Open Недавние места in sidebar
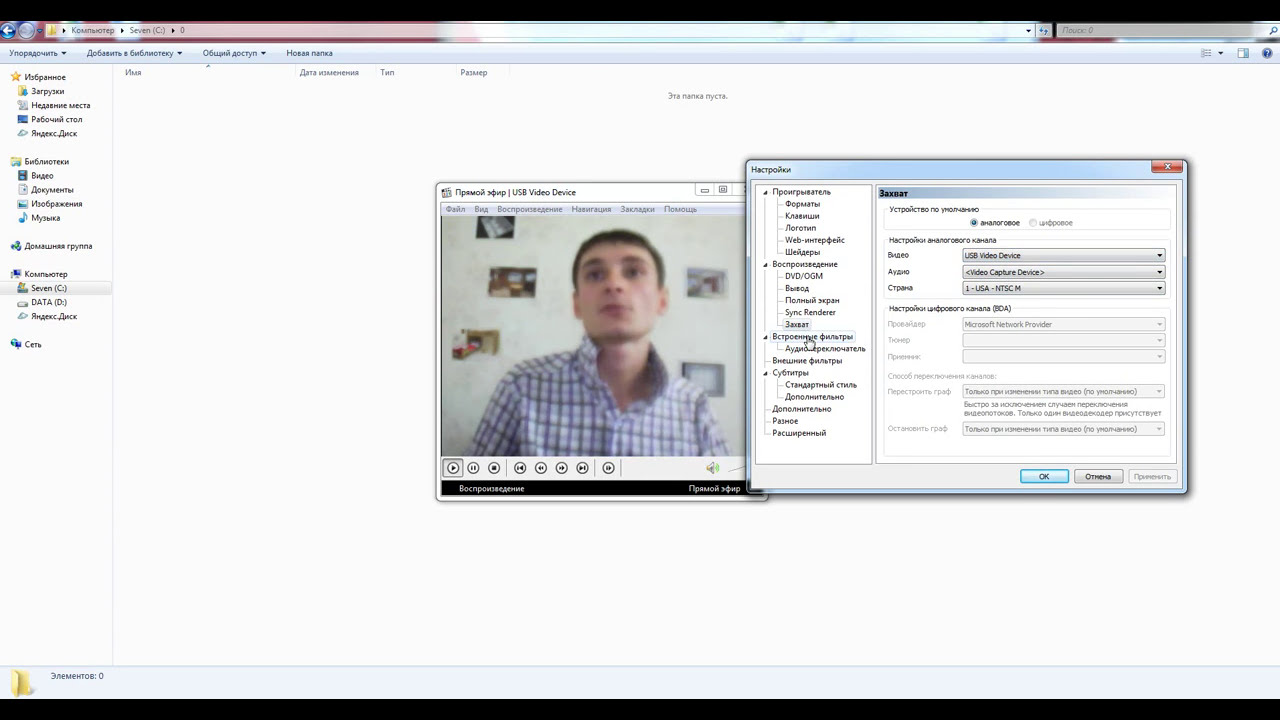1280x720 pixels. point(60,105)
